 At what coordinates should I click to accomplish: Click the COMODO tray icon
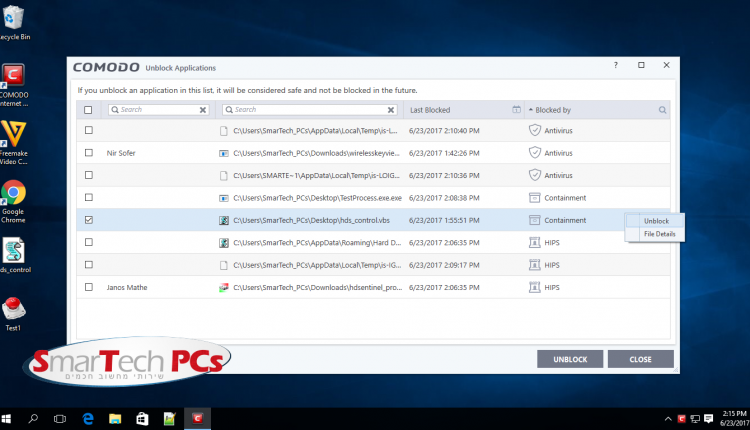point(681,419)
